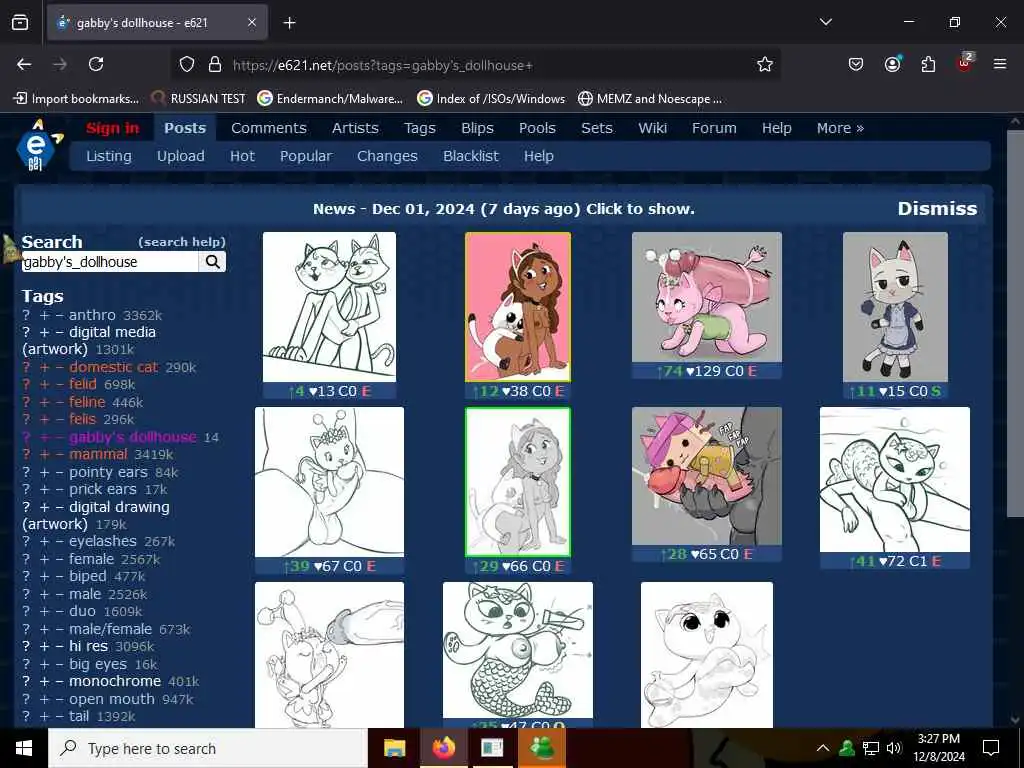
Task: Click the Firefox taskbar icon
Action: 443,748
